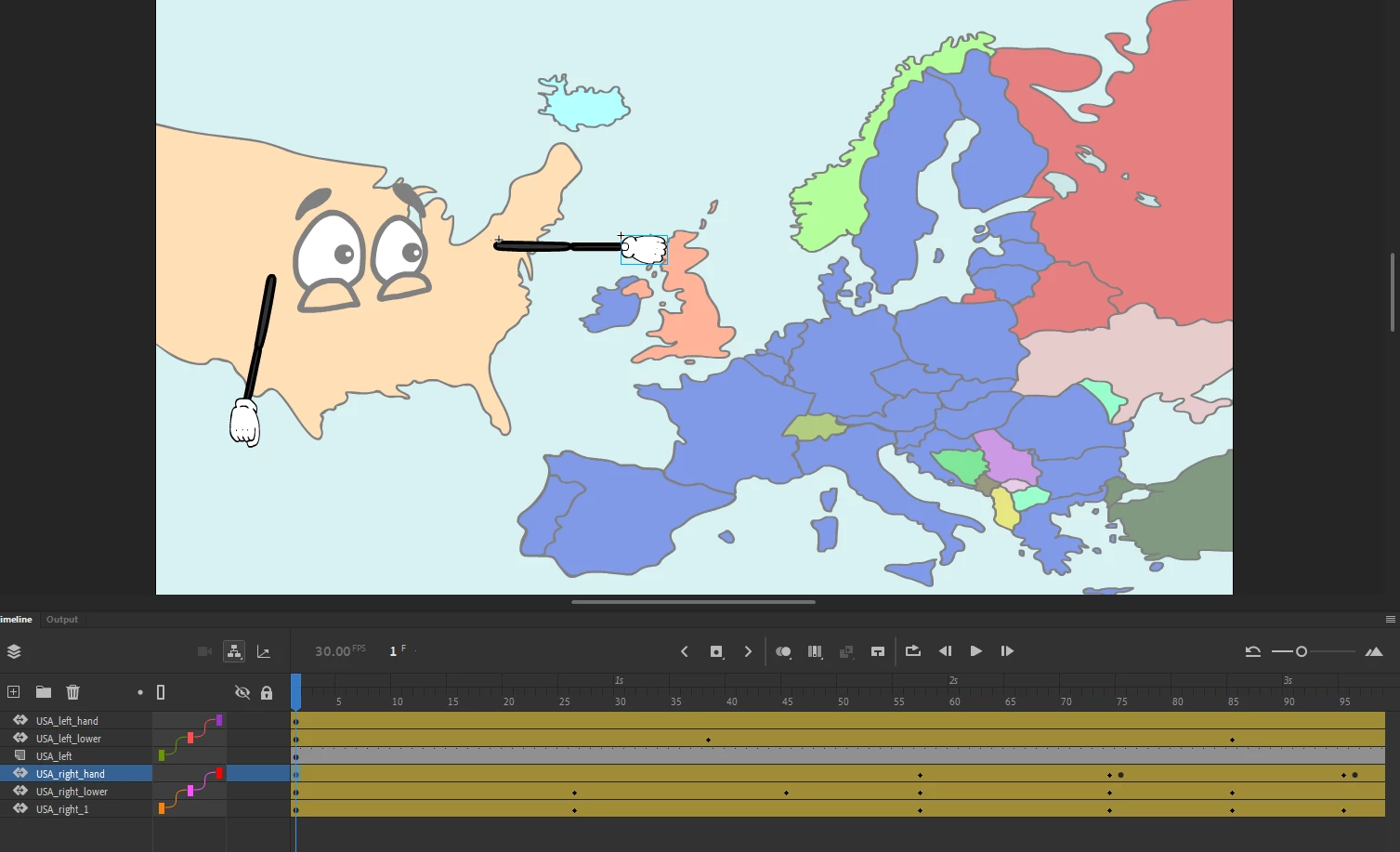1400x852 pixels.
Task: Click the create tween icon
Action: point(846,651)
